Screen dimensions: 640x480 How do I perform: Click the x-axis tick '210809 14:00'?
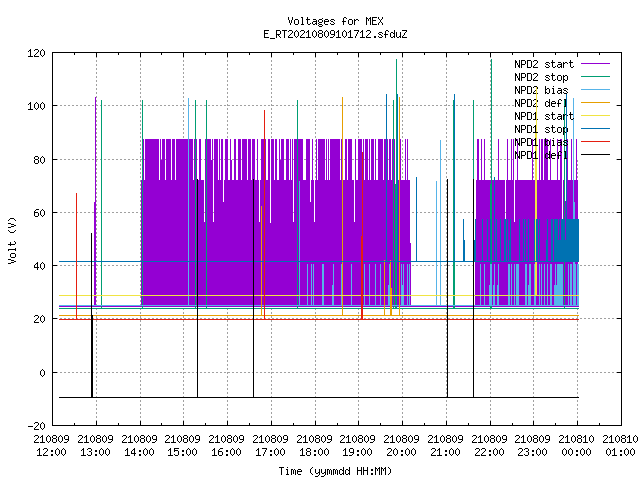(140, 446)
